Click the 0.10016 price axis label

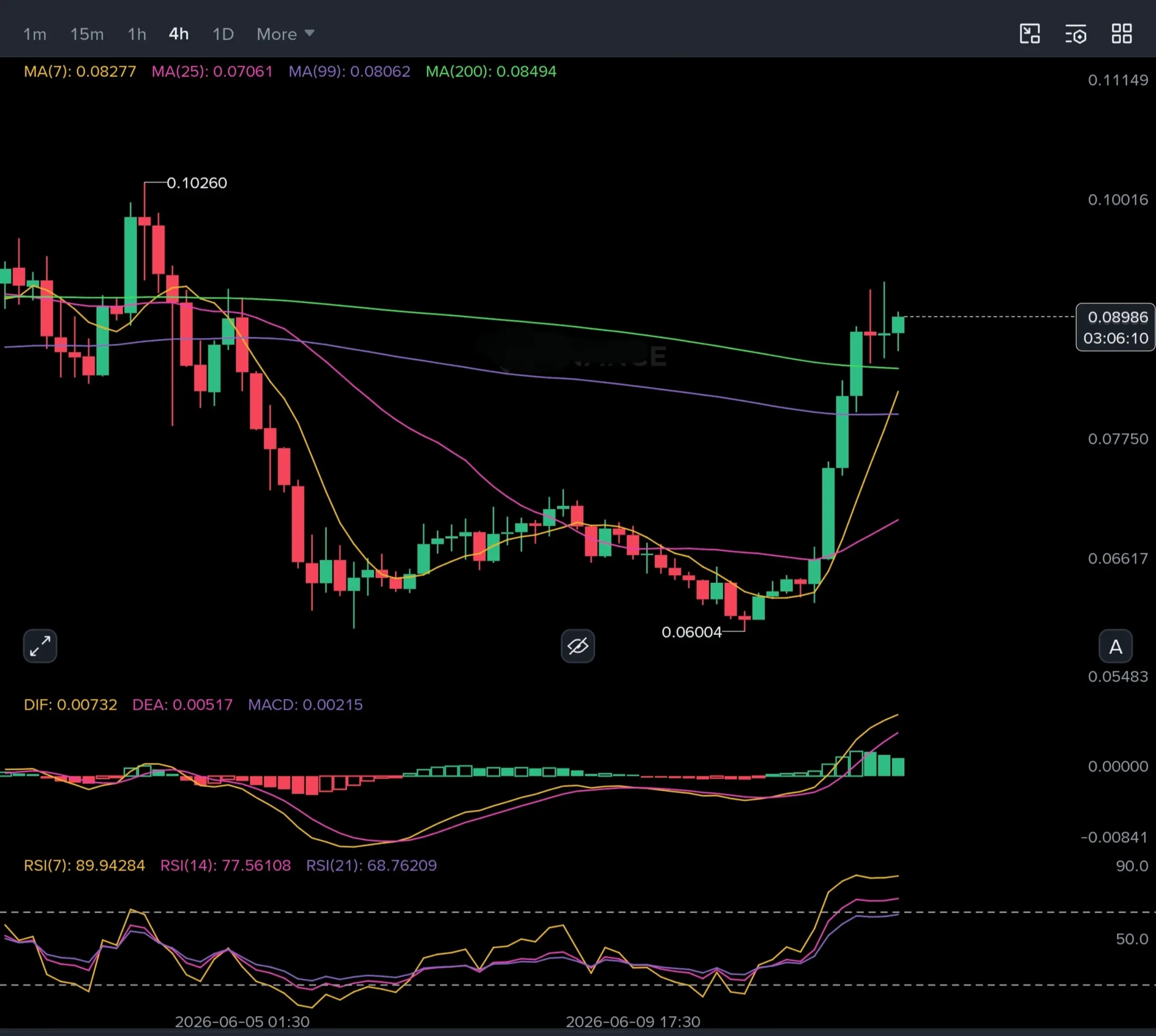[x=1118, y=200]
